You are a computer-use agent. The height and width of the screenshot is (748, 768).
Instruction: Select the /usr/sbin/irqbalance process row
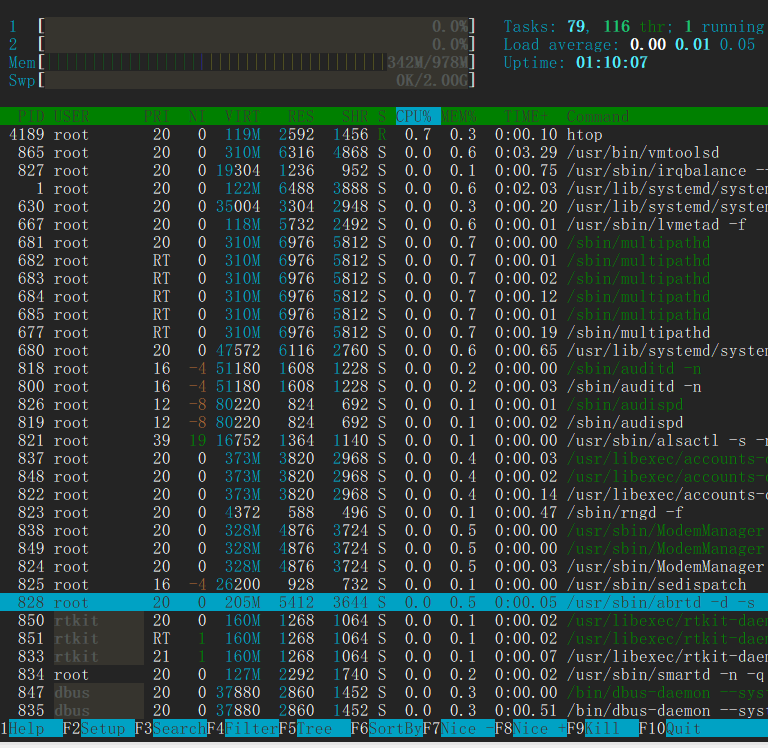click(384, 170)
